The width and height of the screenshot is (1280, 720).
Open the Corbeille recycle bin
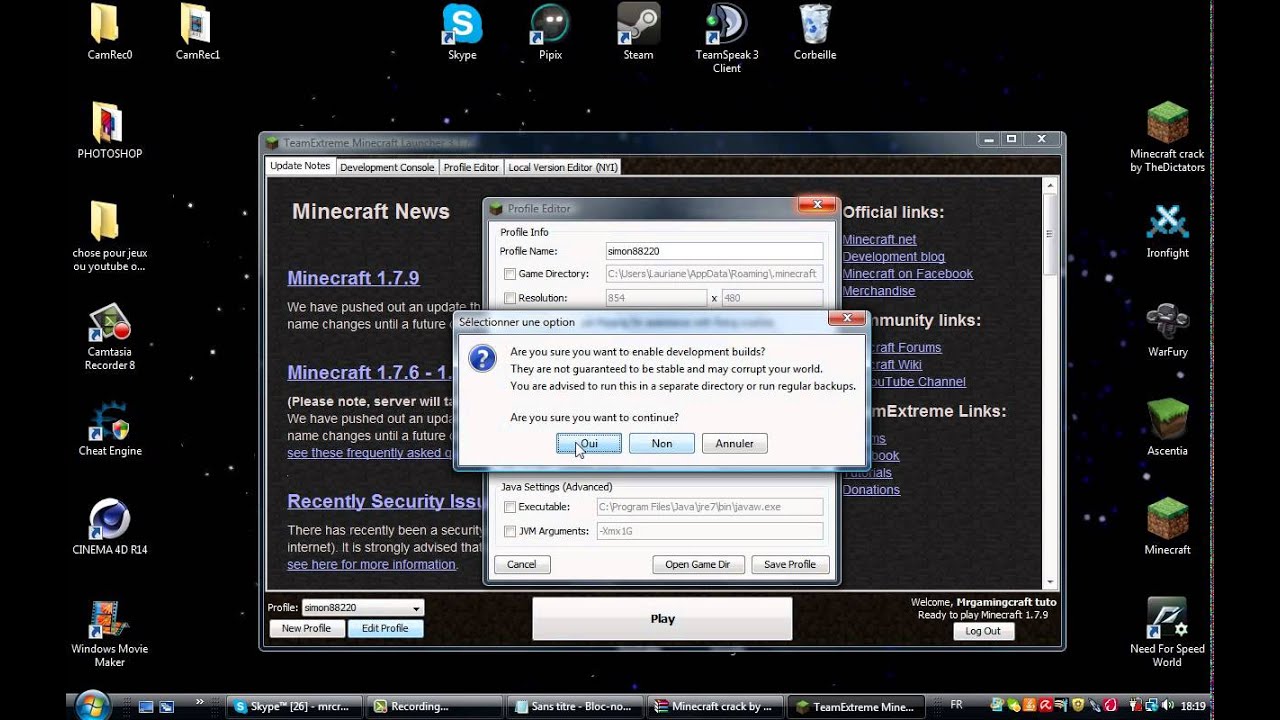tap(815, 32)
